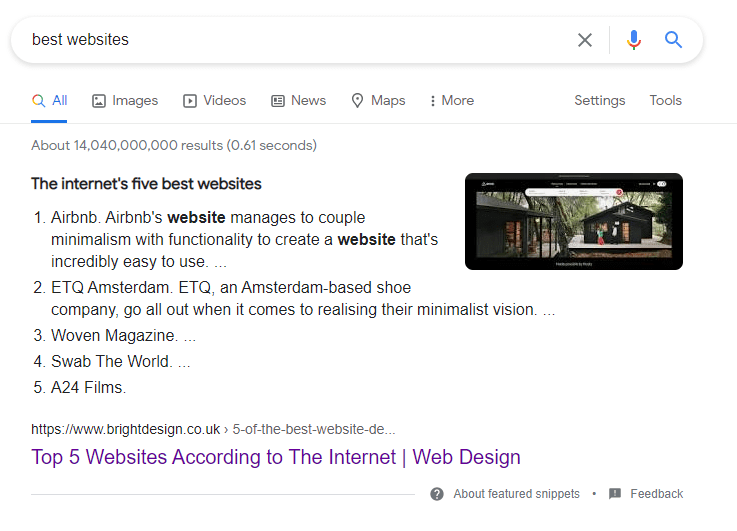Image resolution: width=737 pixels, height=531 pixels.
Task: Click the All tab magnifier icon
Action: 39,101
